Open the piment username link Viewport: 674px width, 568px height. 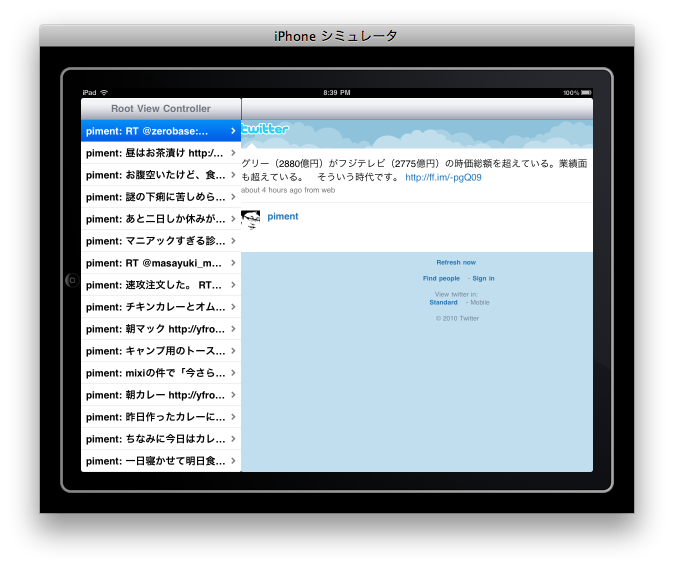(x=282, y=216)
